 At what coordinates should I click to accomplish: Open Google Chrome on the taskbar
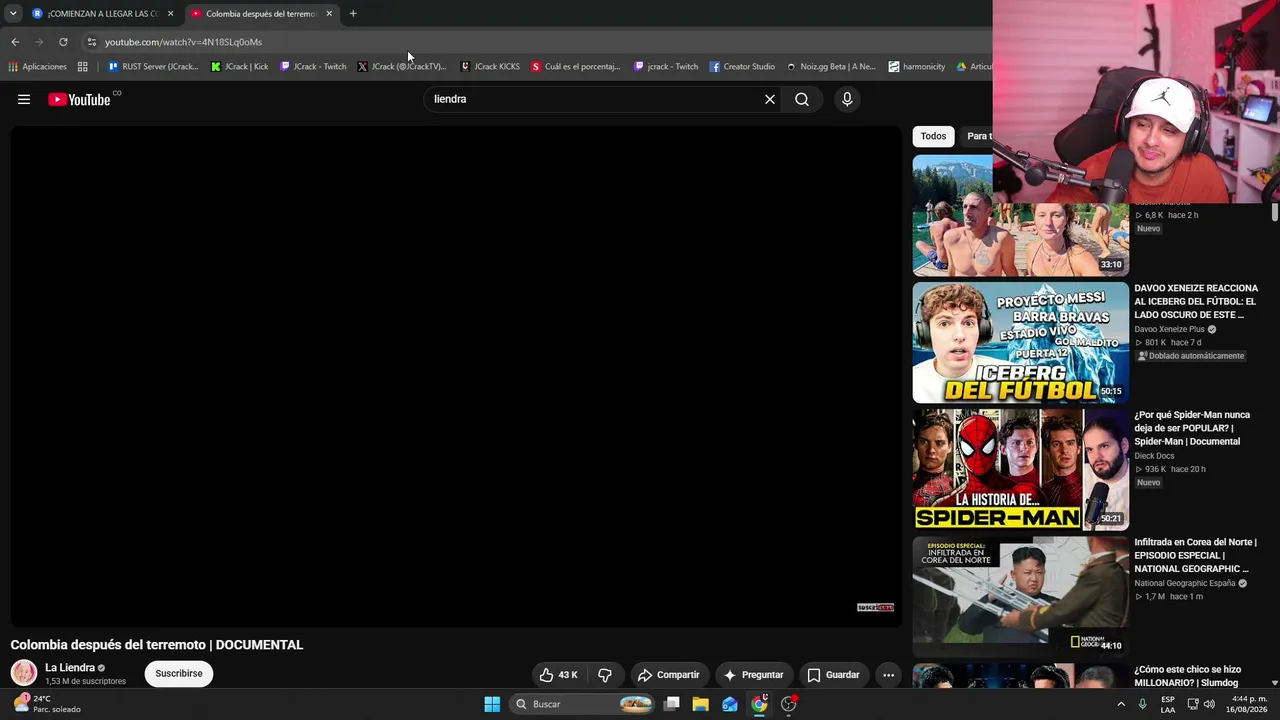point(759,704)
